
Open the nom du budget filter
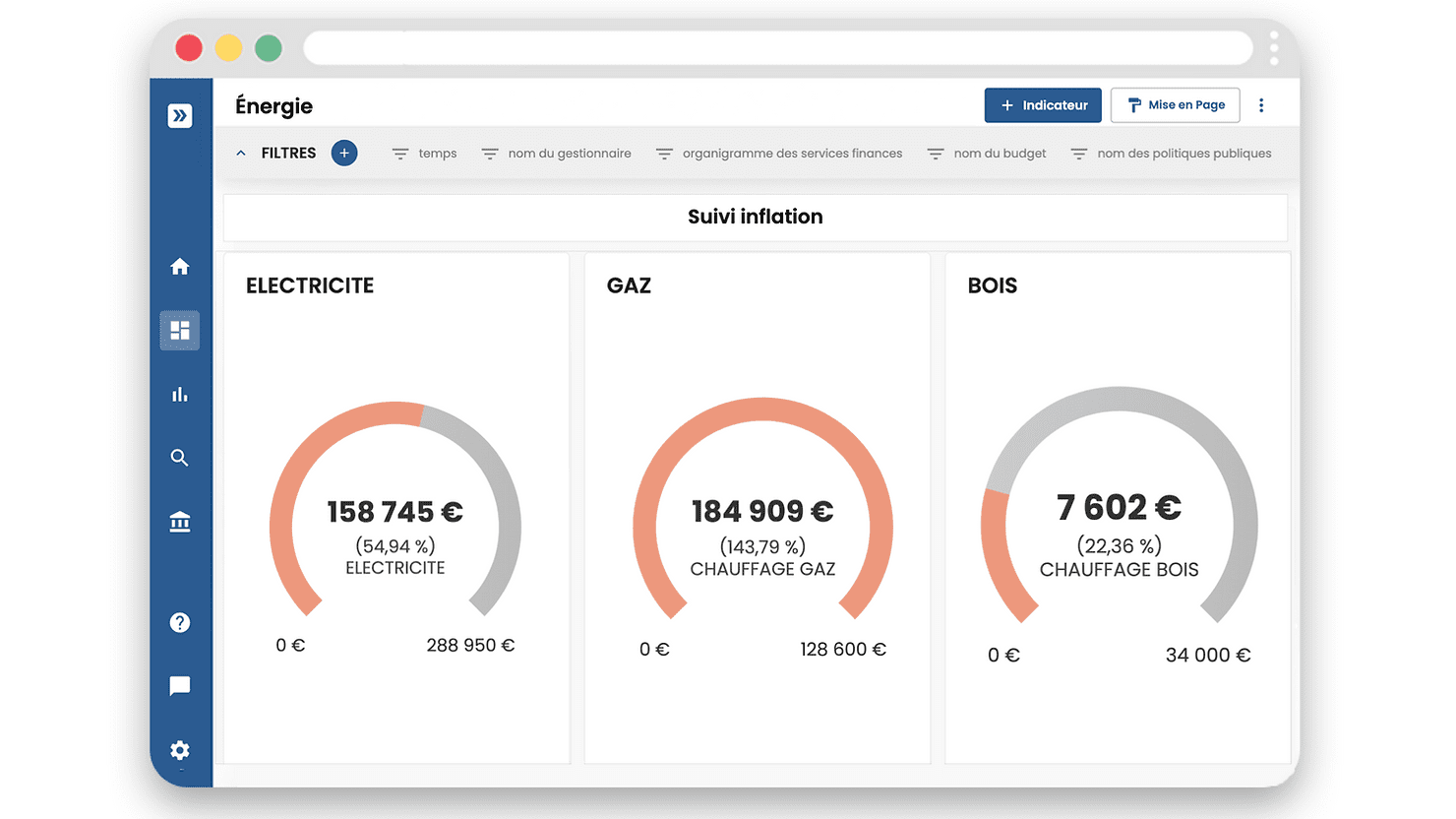click(987, 154)
